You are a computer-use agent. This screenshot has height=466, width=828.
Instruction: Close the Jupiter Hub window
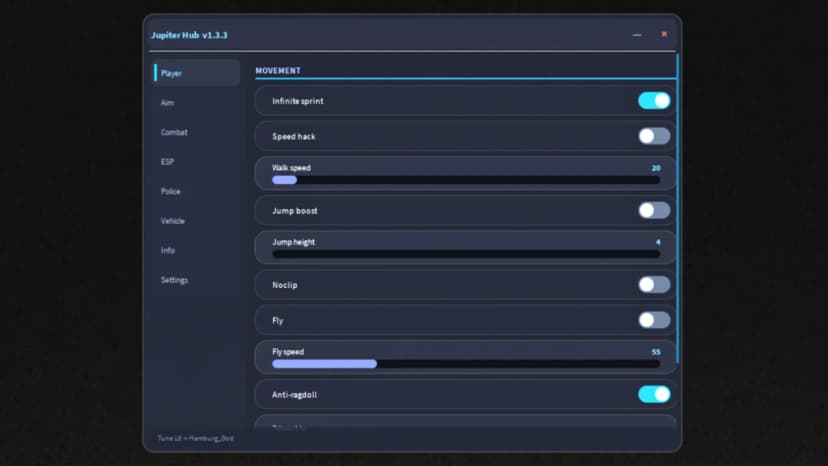pyautogui.click(x=664, y=34)
